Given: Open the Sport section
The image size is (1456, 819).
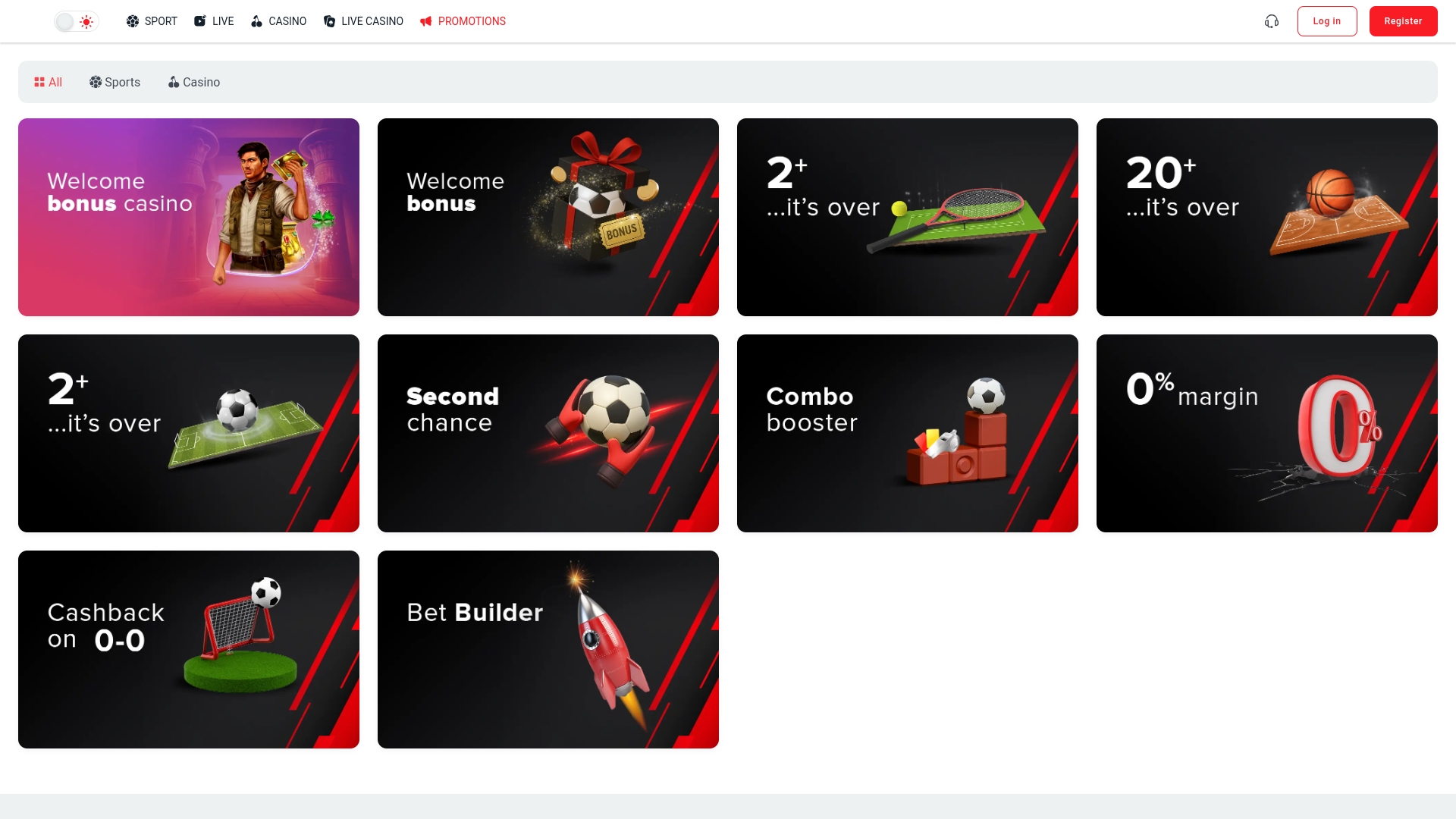Looking at the screenshot, I should tap(152, 21).
